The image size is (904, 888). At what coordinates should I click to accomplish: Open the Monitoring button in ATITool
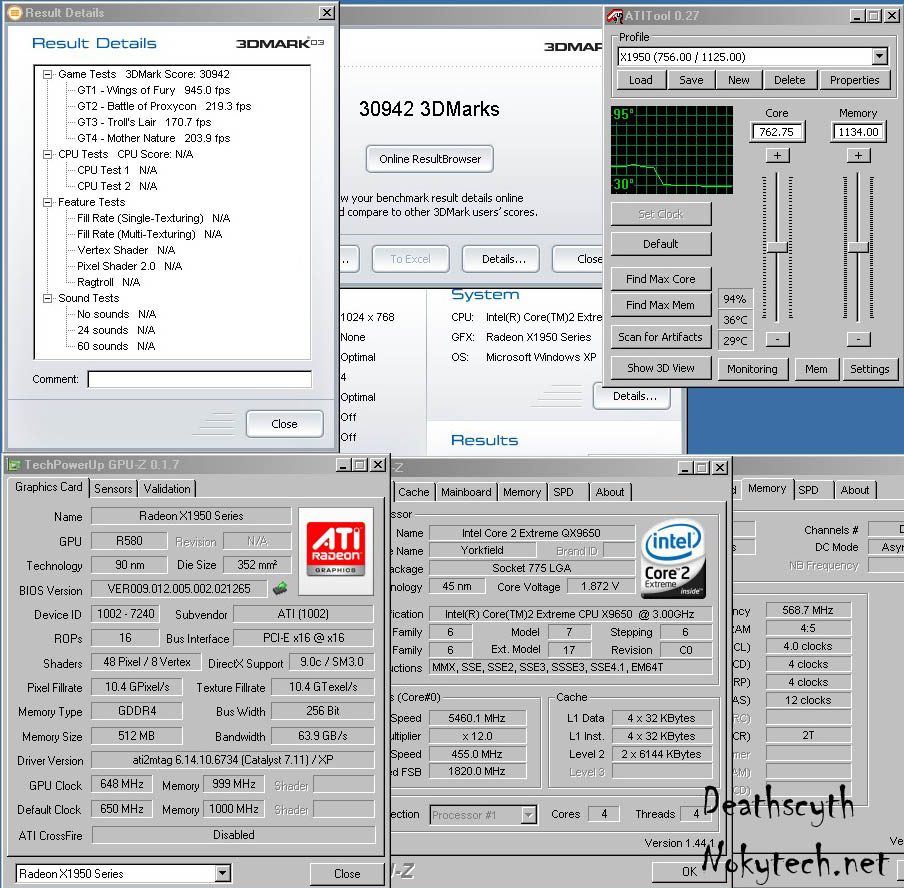(x=752, y=369)
